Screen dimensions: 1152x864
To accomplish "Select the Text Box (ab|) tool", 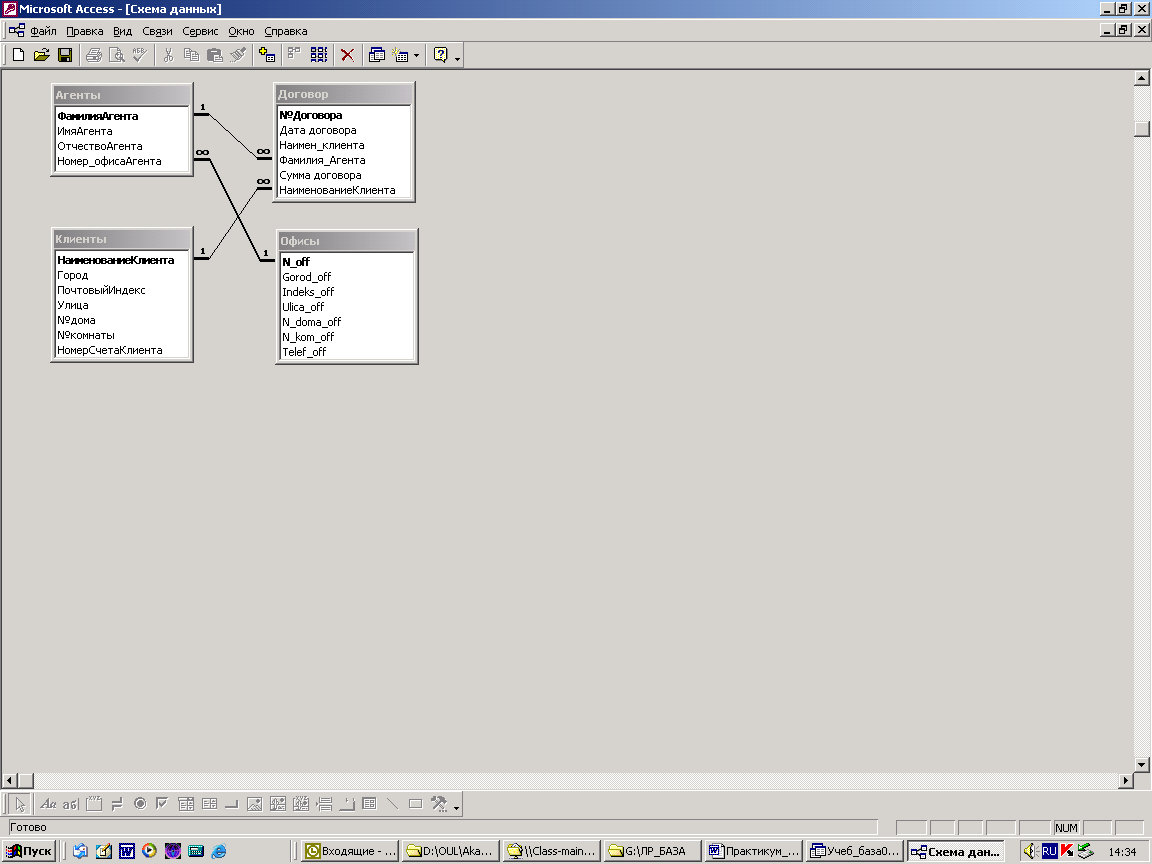I will click(x=71, y=804).
